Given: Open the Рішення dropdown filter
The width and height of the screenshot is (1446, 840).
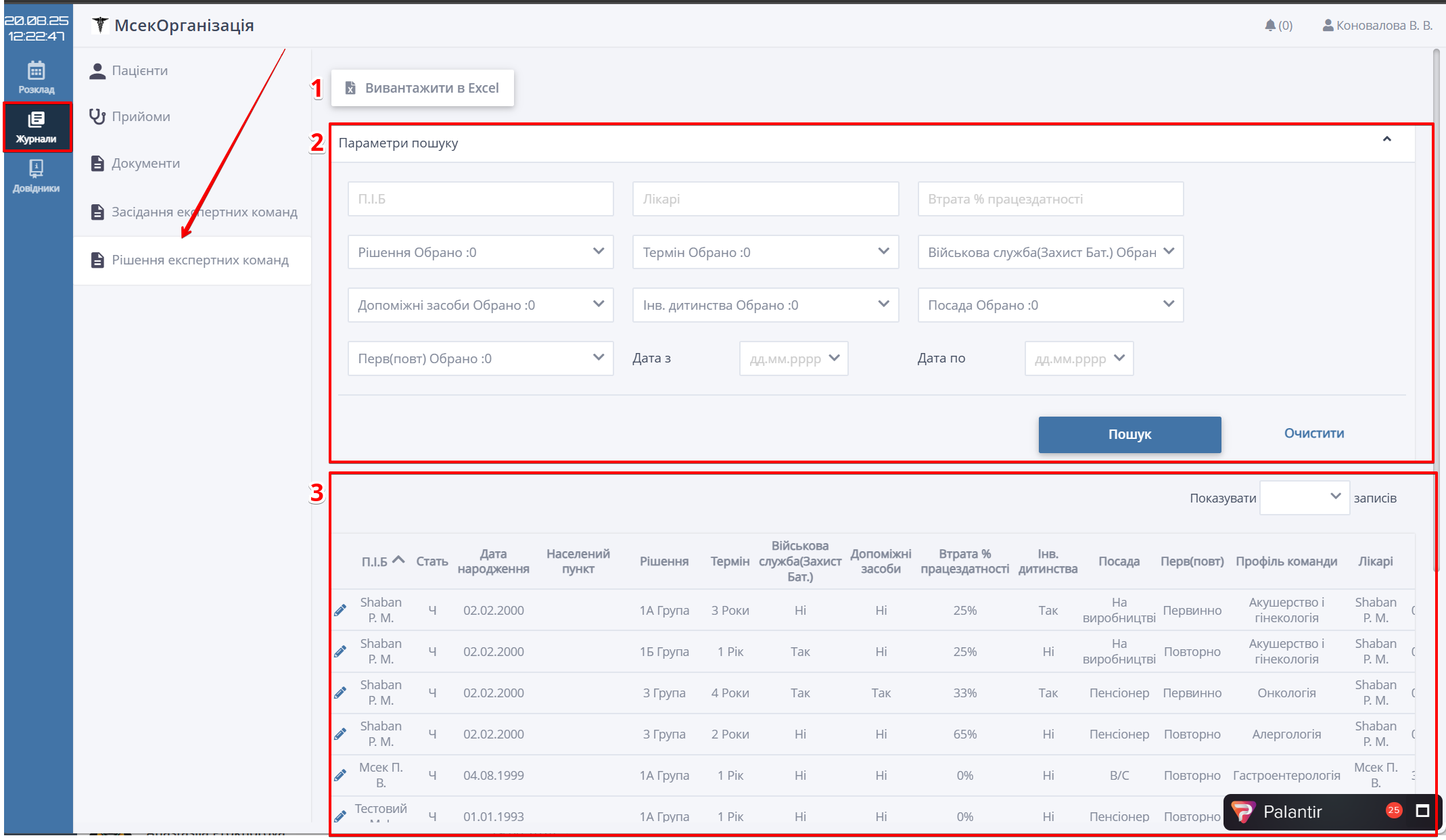Looking at the screenshot, I should point(480,252).
